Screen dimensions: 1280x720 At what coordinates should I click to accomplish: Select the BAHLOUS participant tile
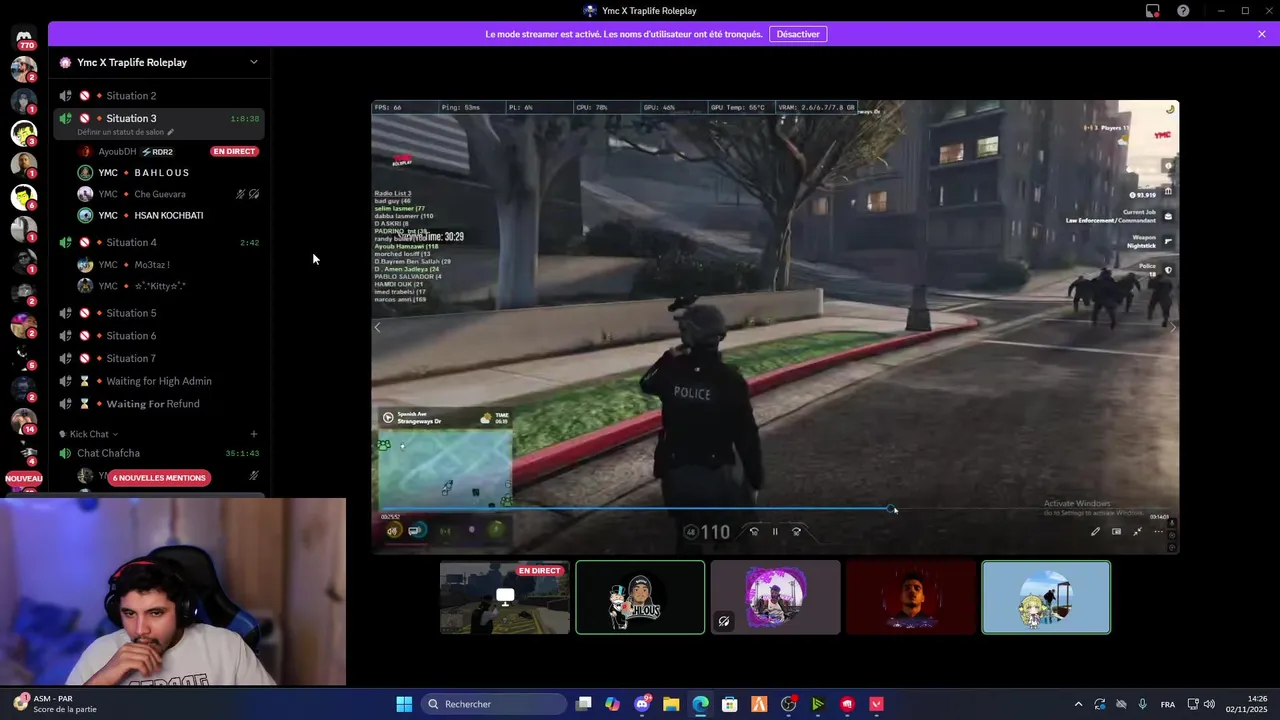[x=640, y=598]
